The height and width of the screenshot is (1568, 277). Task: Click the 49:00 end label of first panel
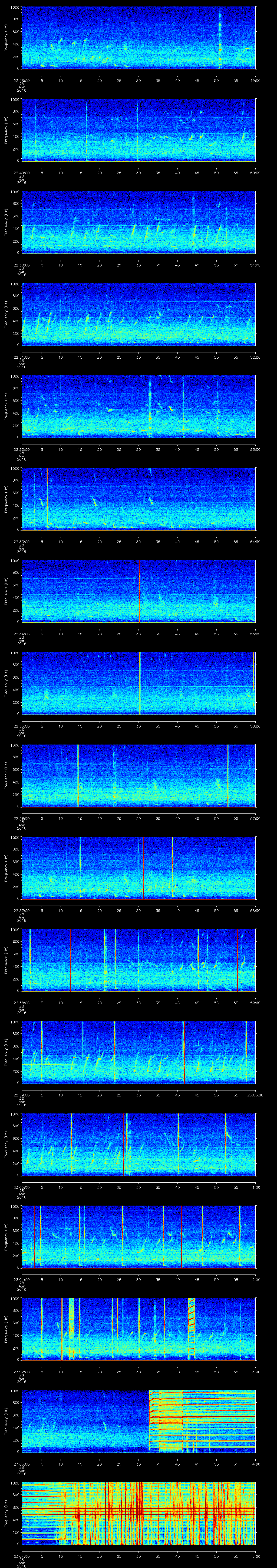256,80
